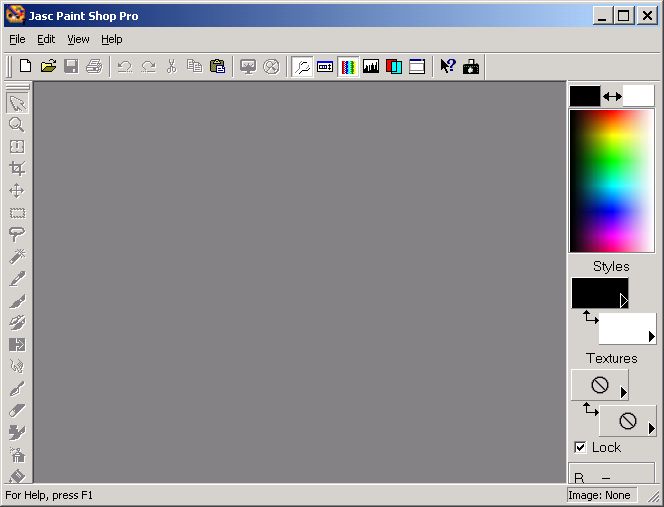Viewport: 664px width, 507px height.
Task: Click the context Help arrow icon
Action: 447,66
